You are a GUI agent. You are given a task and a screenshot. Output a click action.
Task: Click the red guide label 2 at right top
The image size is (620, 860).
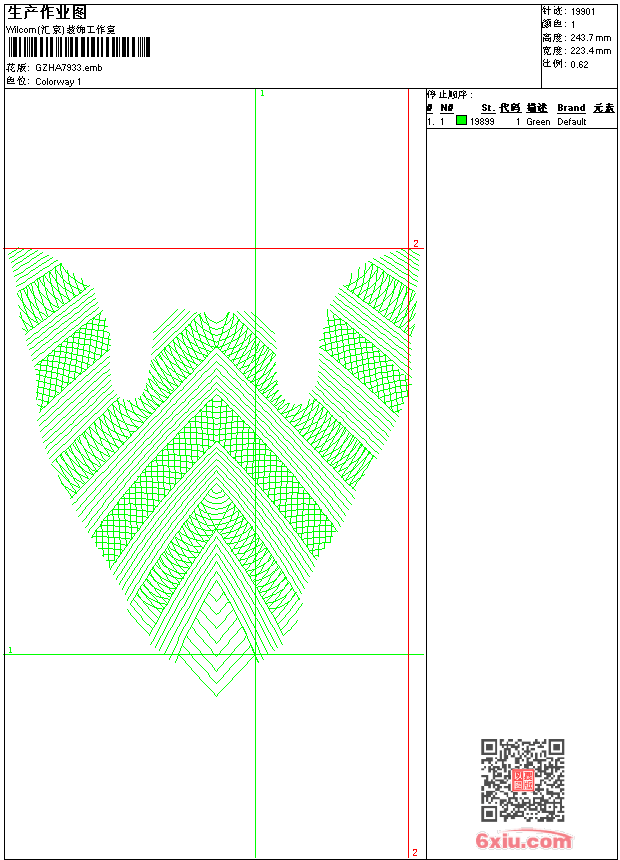(416, 244)
